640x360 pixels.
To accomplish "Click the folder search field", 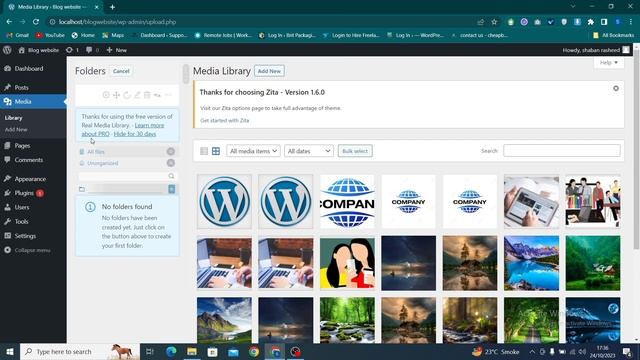I will click(x=123, y=176).
